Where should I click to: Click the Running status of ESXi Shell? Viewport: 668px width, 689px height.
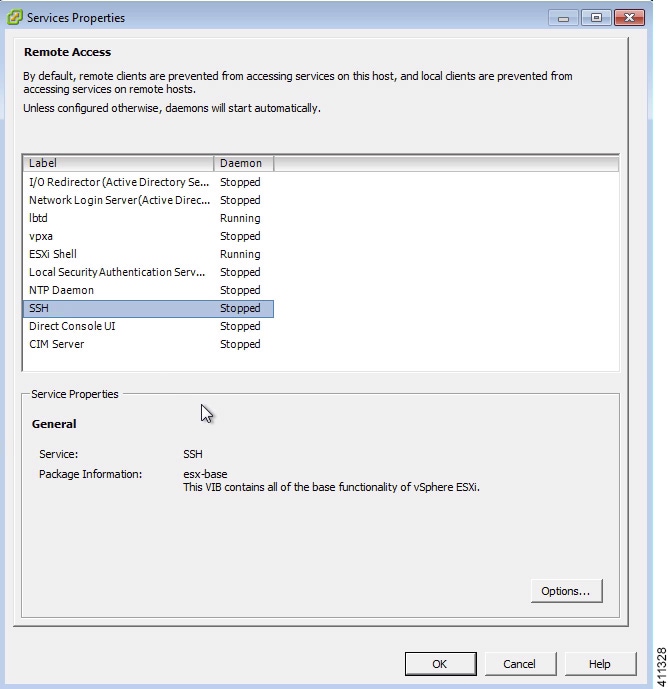240,254
